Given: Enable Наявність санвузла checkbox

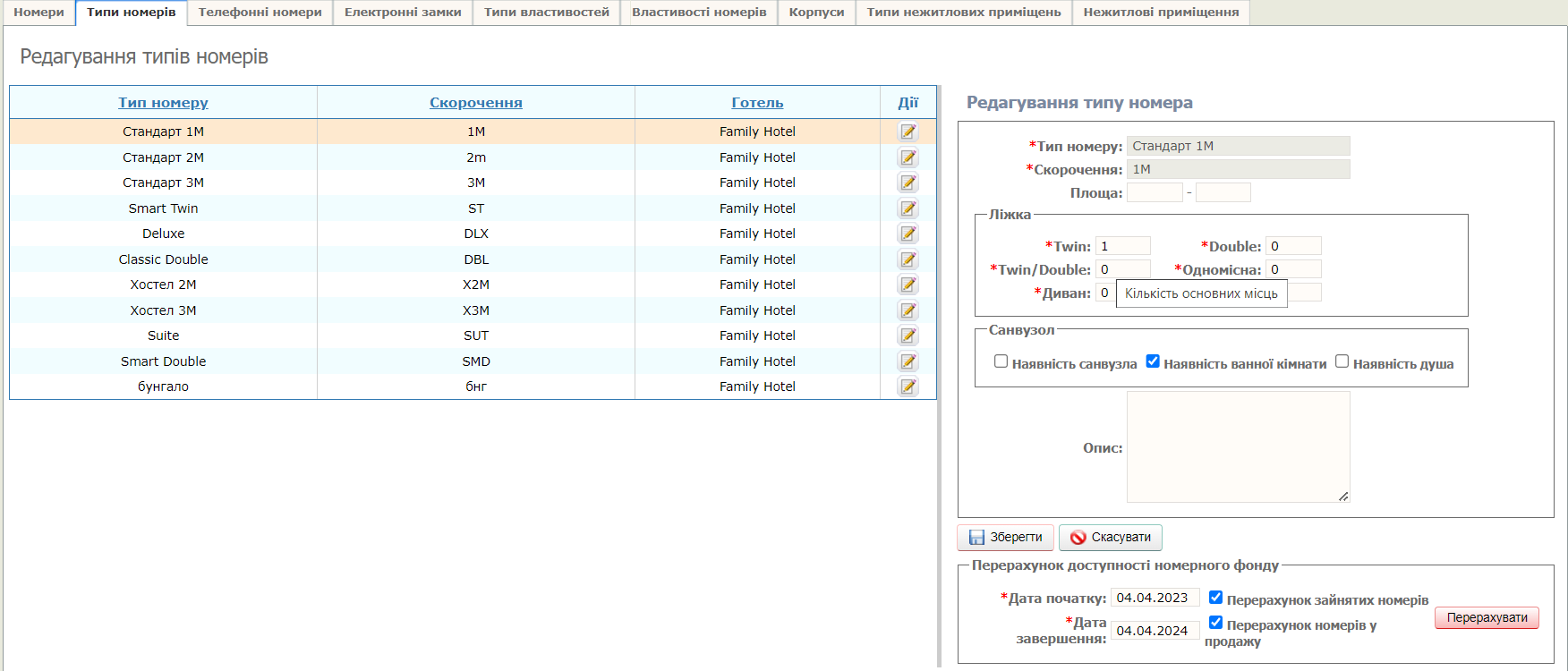Looking at the screenshot, I should [1001, 361].
